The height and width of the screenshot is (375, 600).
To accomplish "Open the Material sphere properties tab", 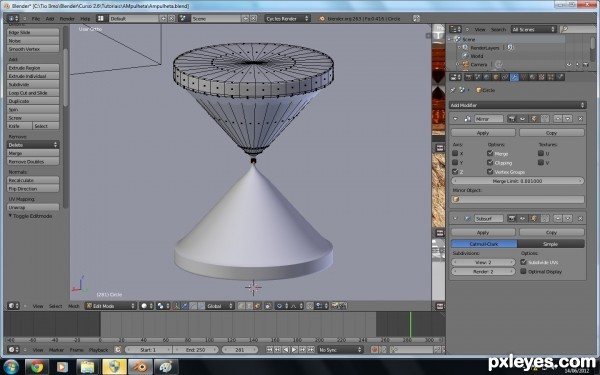I will coord(532,77).
